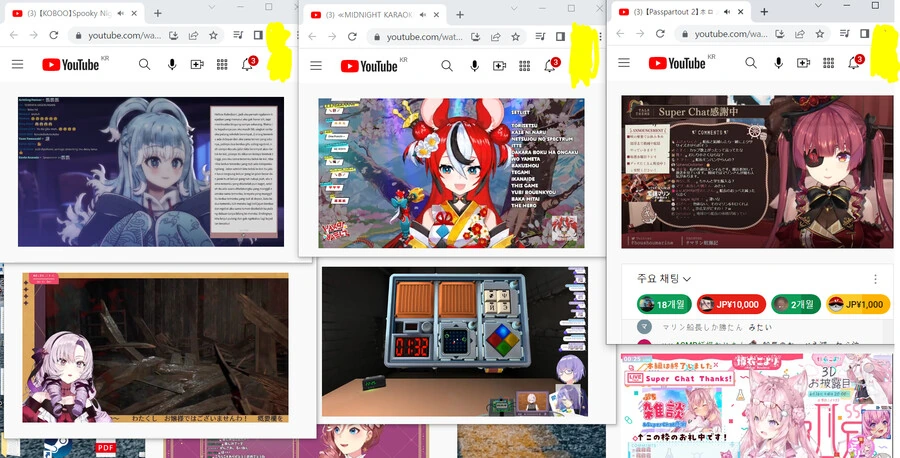Screen dimensions: 900x458
Task: Mute the MIDNIGHT KARAOKE tab audio
Action: (x=423, y=15)
